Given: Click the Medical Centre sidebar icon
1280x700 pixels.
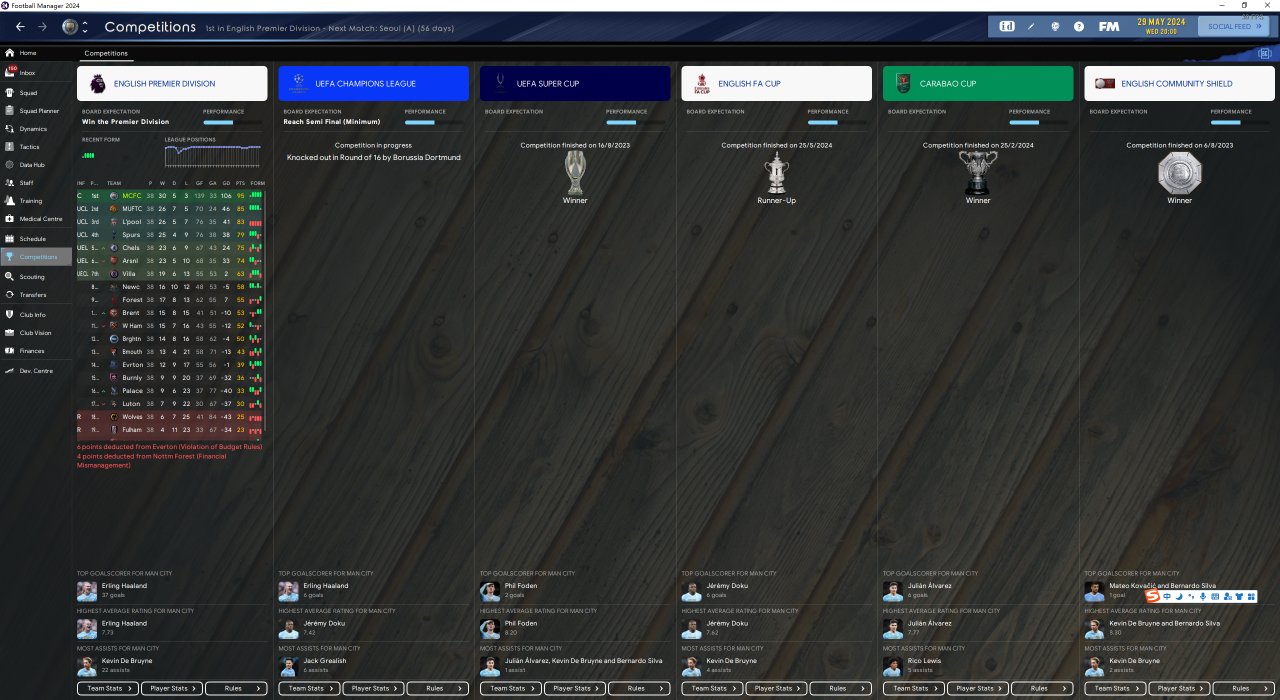Looking at the screenshot, I should [x=10, y=219].
